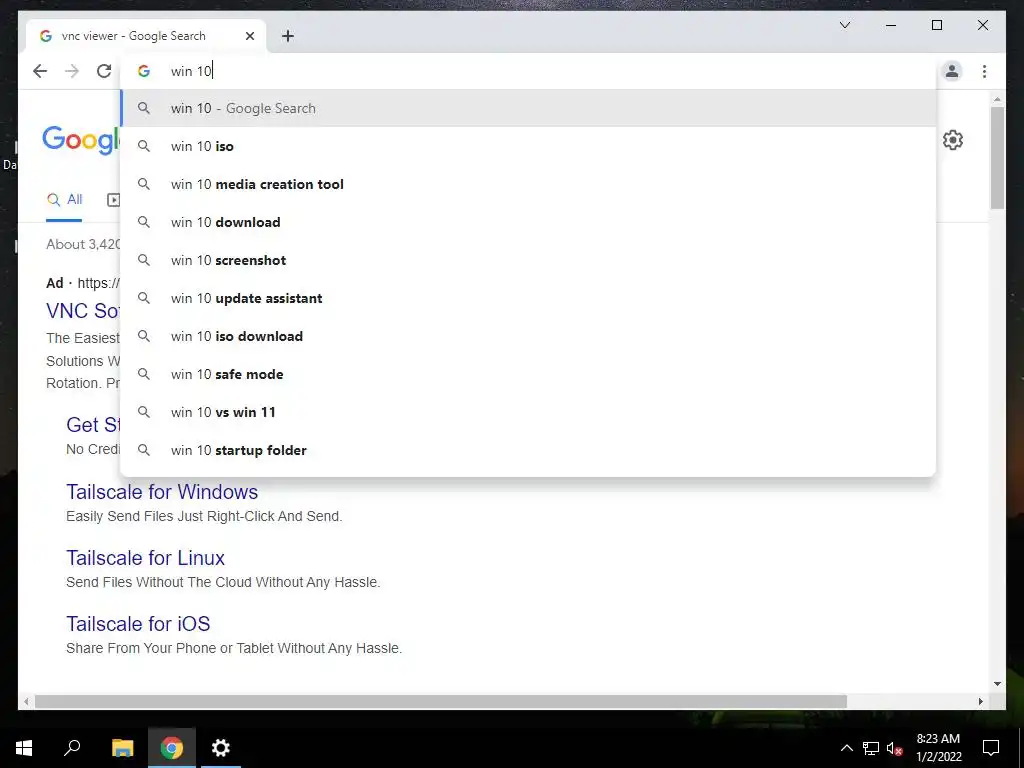The width and height of the screenshot is (1024, 768).
Task: Click magnifier icon beside 'win 10 media creation tool'
Action: (x=144, y=184)
